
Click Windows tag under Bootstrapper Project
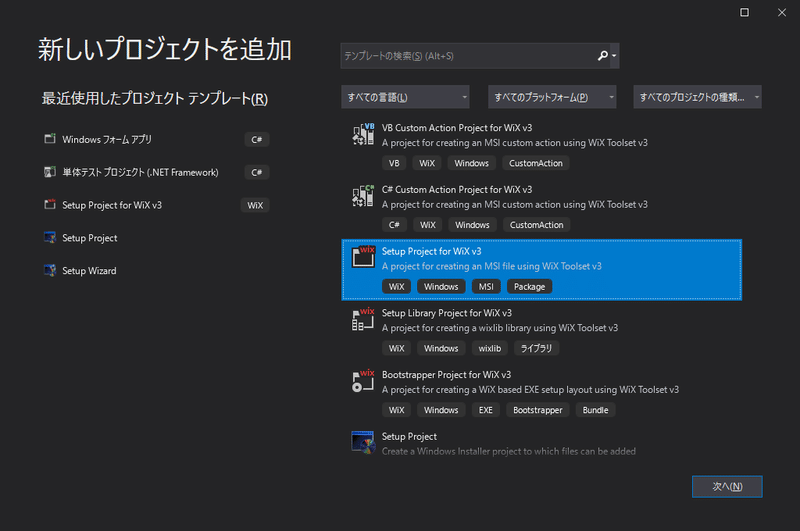pyautogui.click(x=441, y=410)
